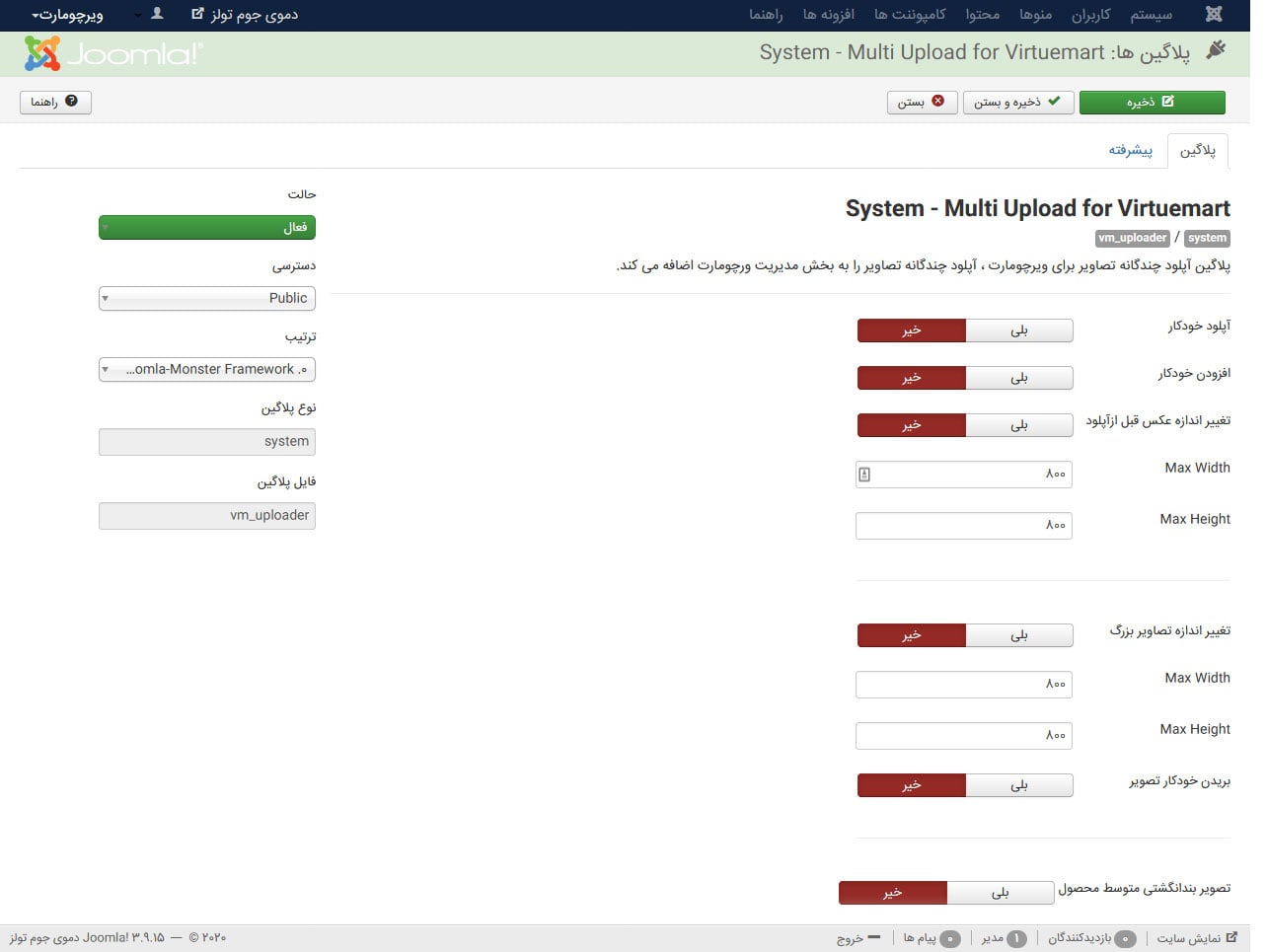The width and height of the screenshot is (1267, 952).
Task: Click the Joomla! logo
Action: point(112,53)
